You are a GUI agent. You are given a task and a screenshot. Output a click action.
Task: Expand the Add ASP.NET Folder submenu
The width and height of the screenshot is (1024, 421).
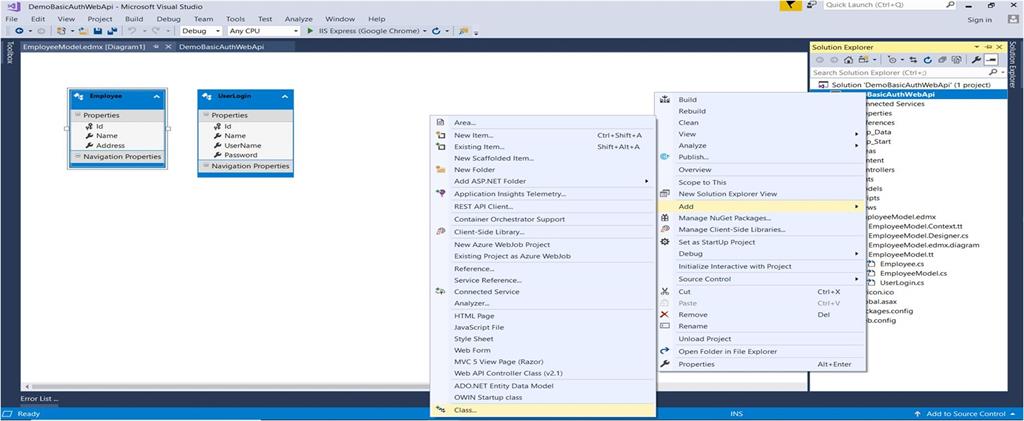point(647,181)
